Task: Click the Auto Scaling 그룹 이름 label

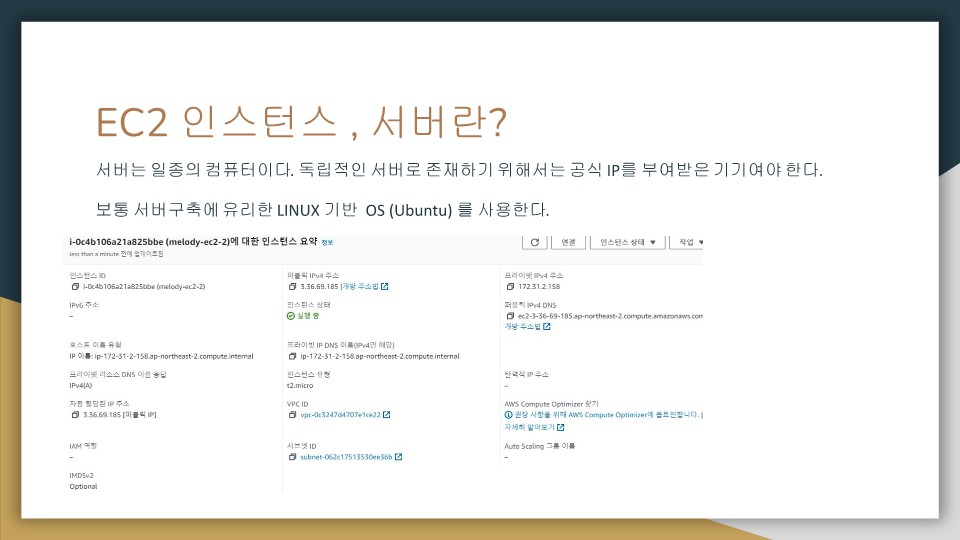Action: (539, 446)
